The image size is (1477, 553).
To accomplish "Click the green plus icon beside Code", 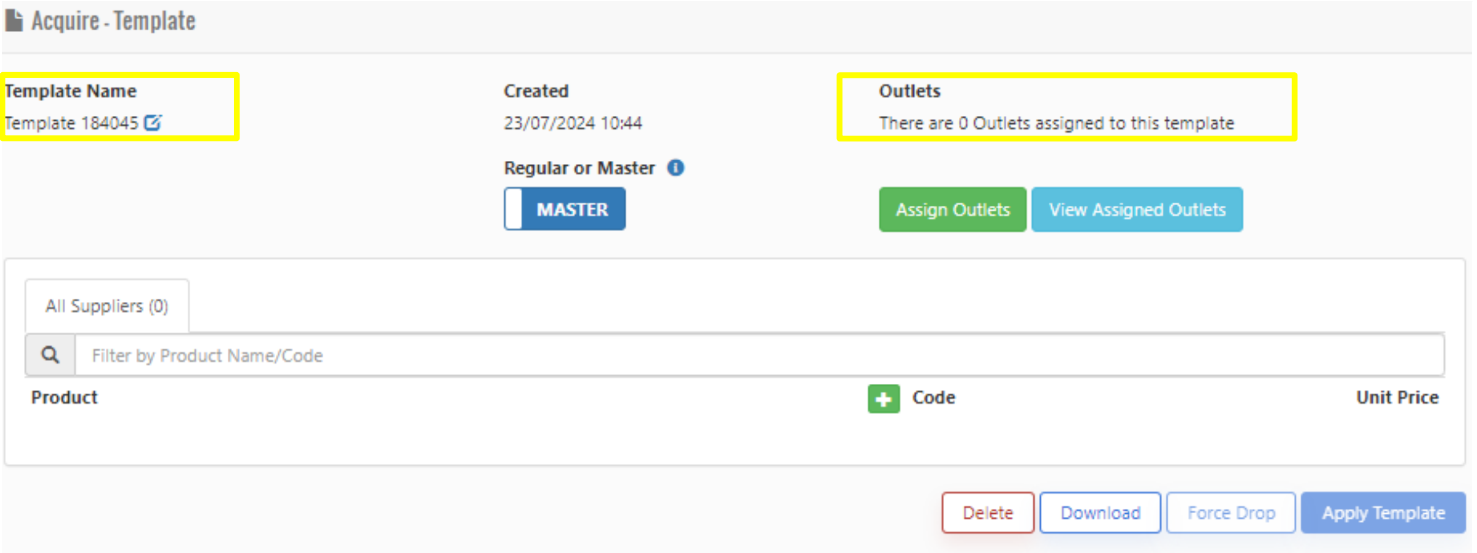I will coord(883,398).
